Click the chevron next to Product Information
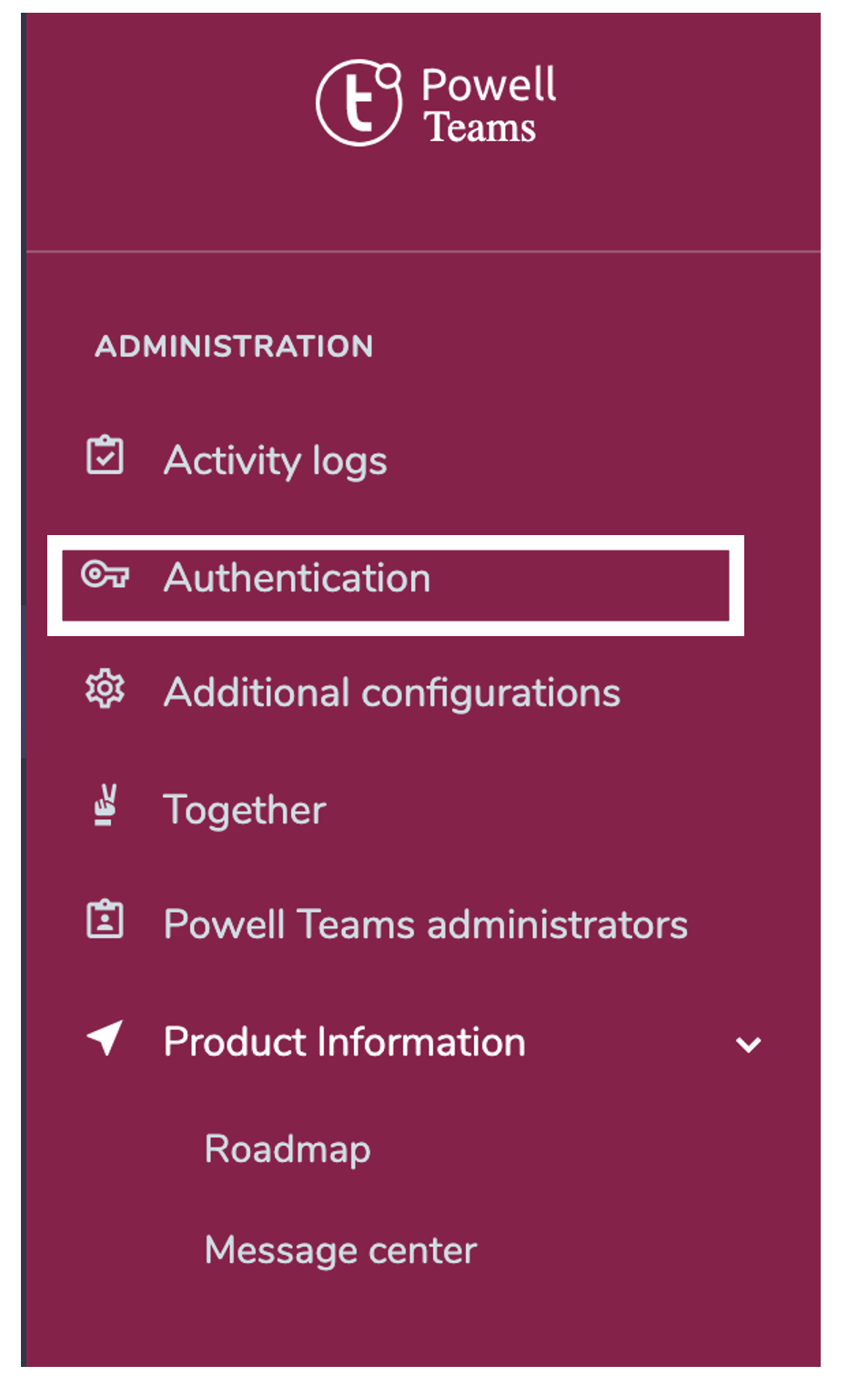 click(749, 1045)
